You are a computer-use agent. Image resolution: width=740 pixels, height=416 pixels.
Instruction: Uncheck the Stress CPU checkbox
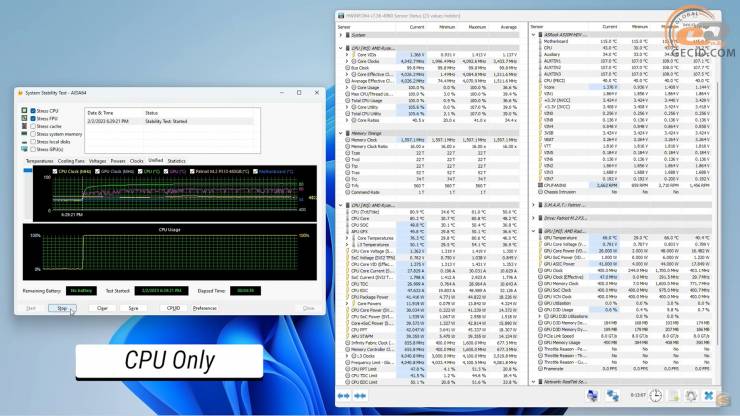pyautogui.click(x=33, y=110)
